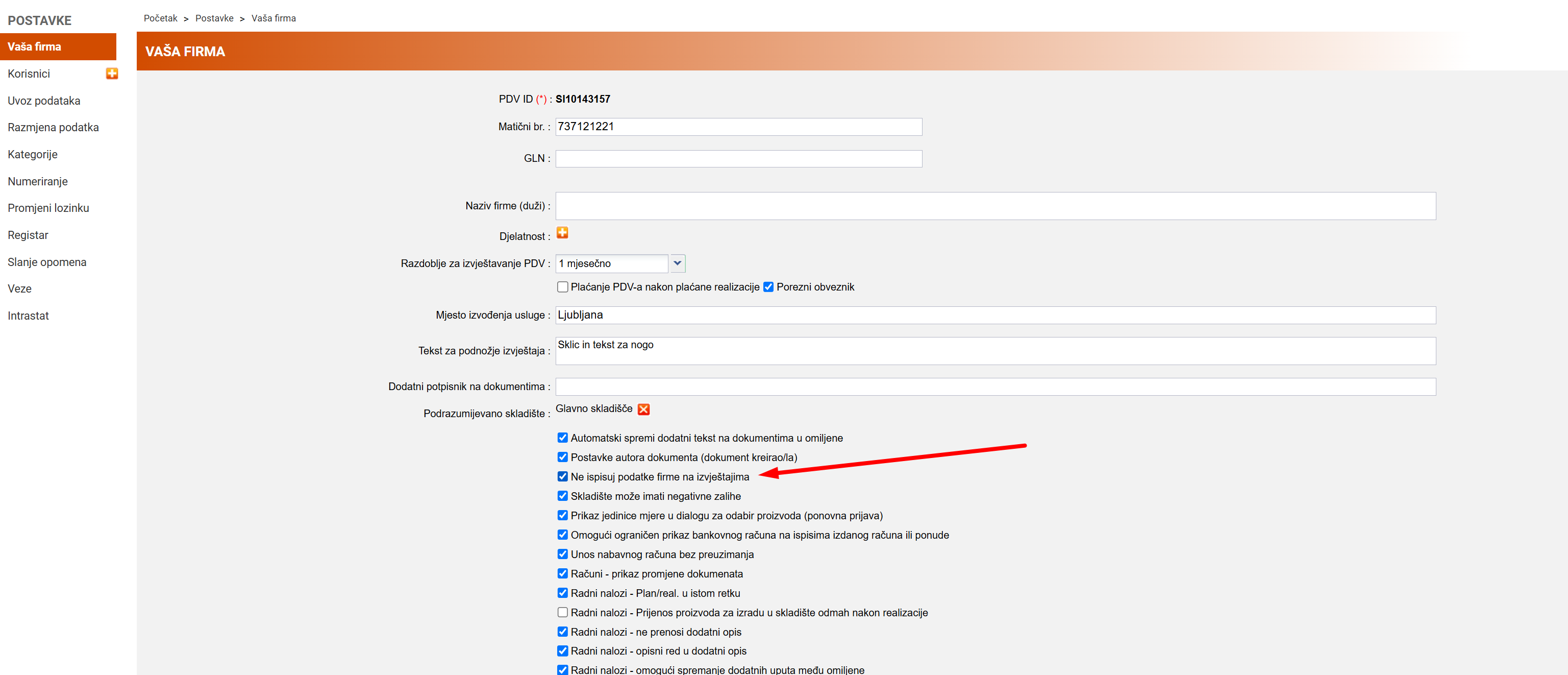Uncheck 'Skladište može imati negativne zalihe'
Screen dimensions: 1568x675
(x=562, y=496)
